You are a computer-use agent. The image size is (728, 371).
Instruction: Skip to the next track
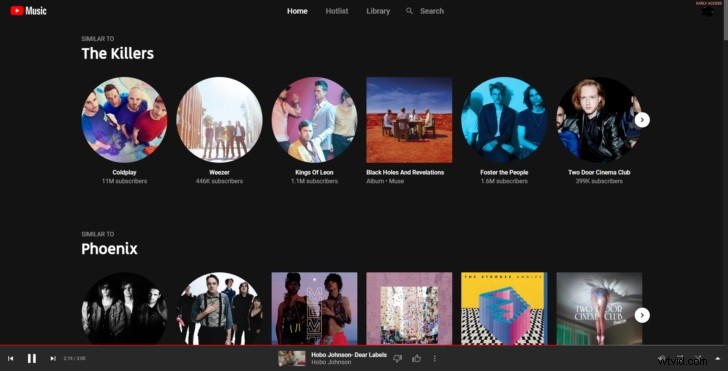pyautogui.click(x=53, y=358)
